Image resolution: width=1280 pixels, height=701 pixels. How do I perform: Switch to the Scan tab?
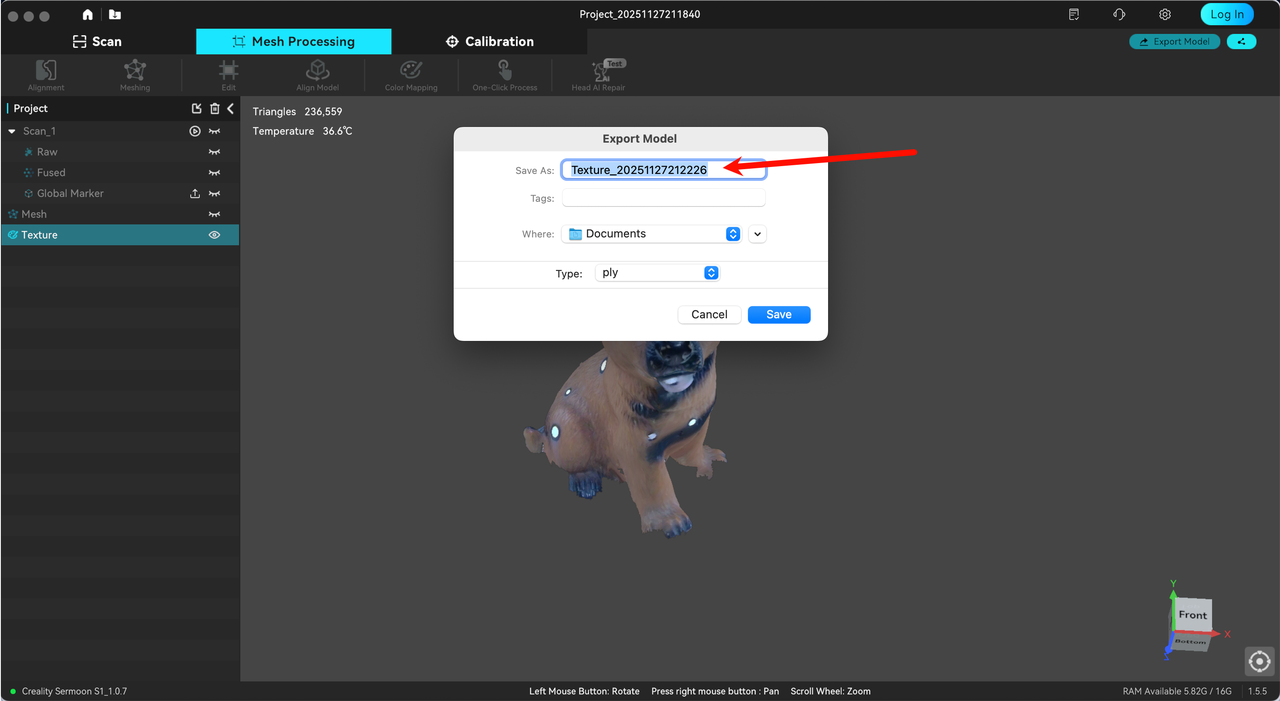97,41
